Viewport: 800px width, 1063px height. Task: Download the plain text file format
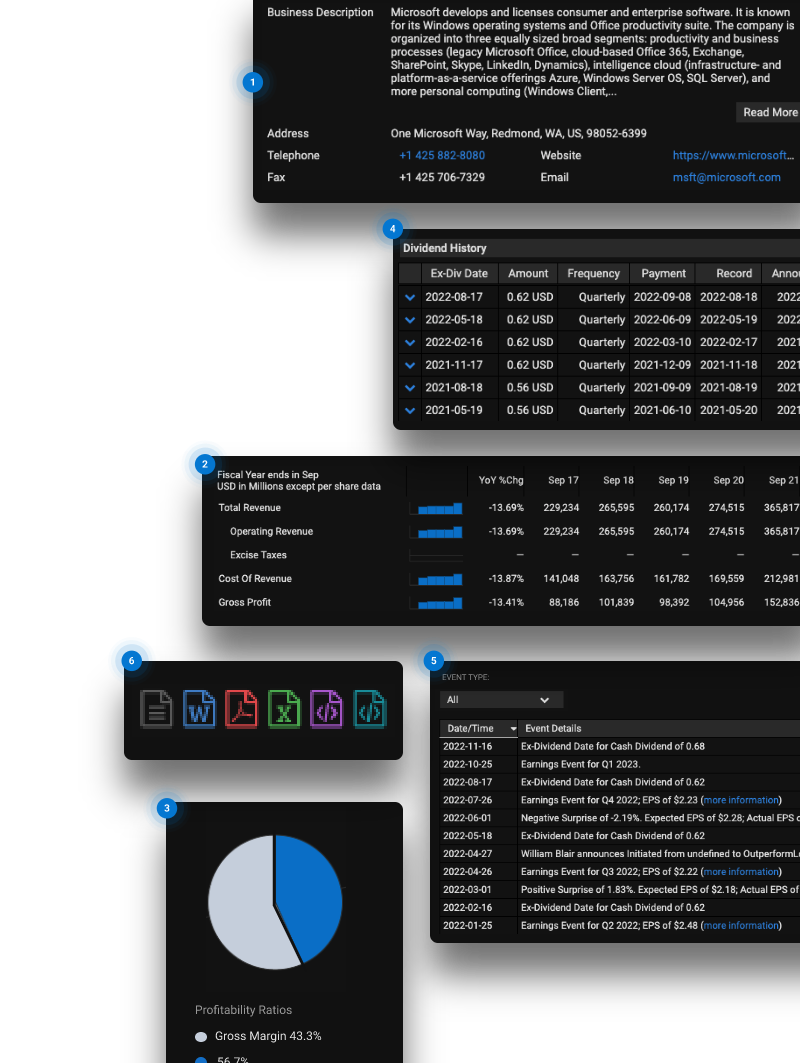tap(156, 709)
